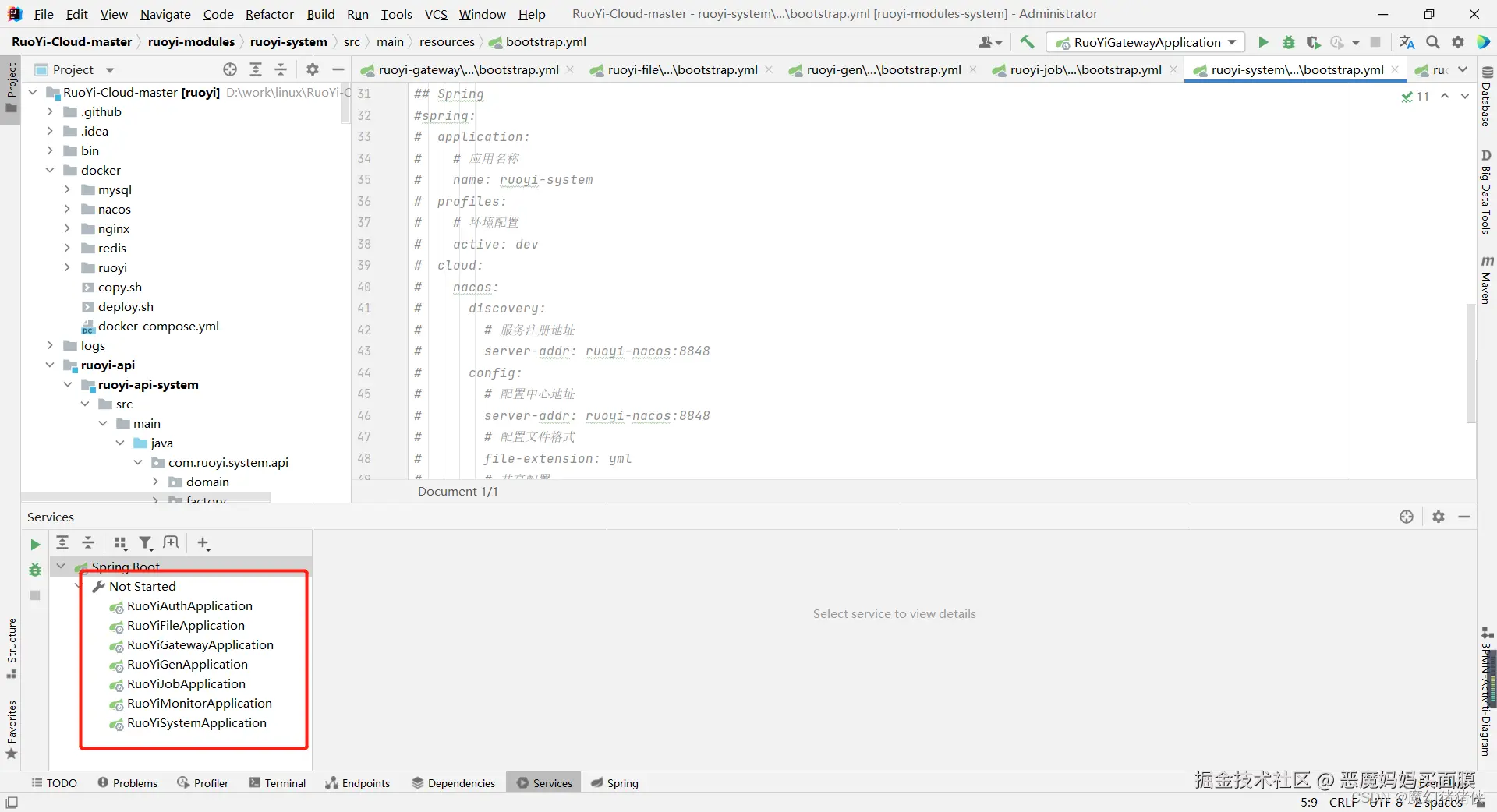Image resolution: width=1497 pixels, height=812 pixels.
Task: Open the VCS menu
Action: (436, 14)
